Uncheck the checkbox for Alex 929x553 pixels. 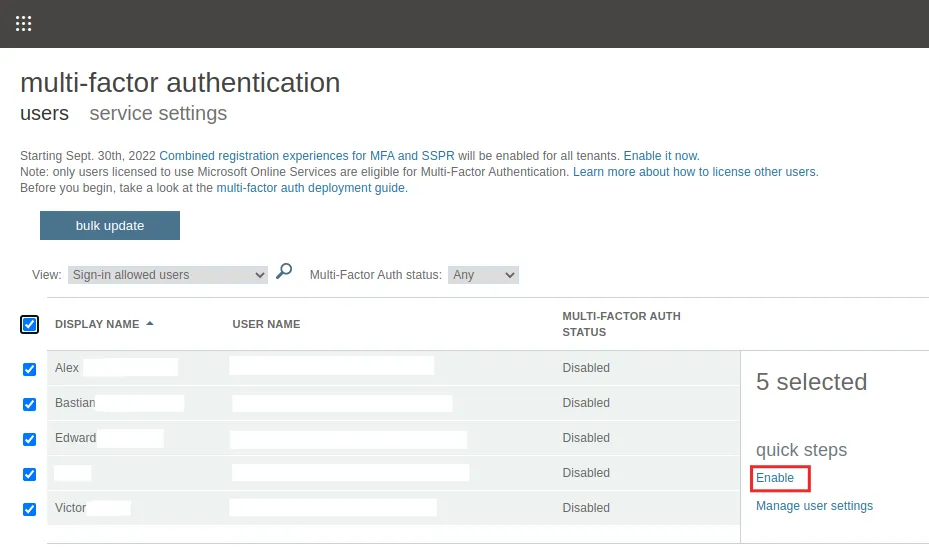29,369
